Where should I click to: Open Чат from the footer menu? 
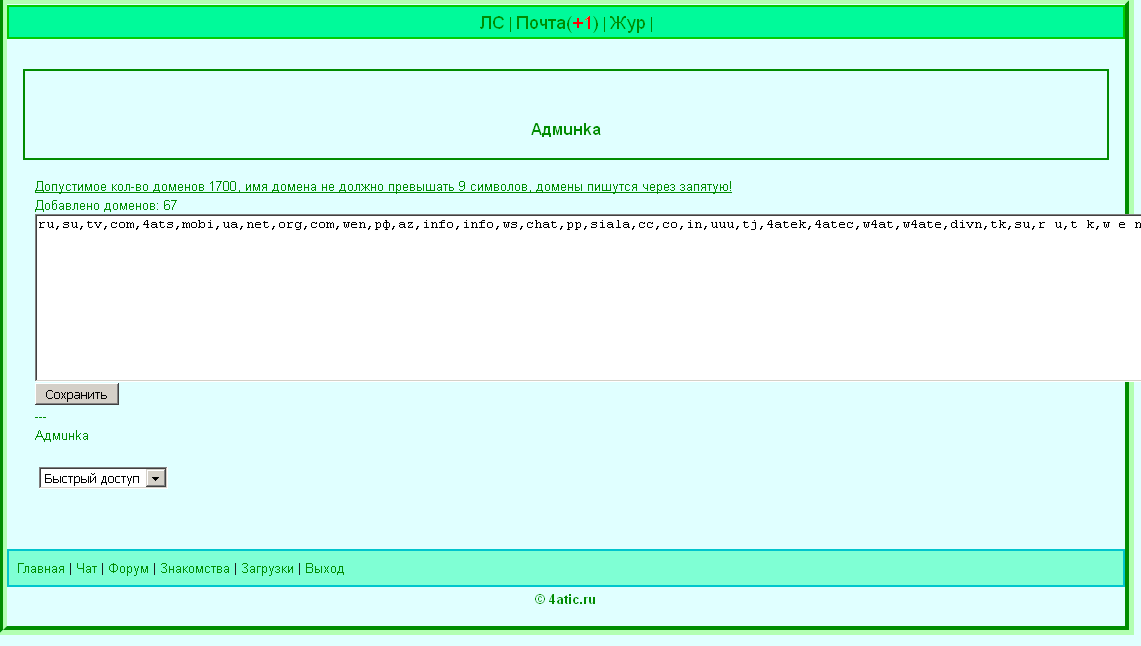[87, 569]
